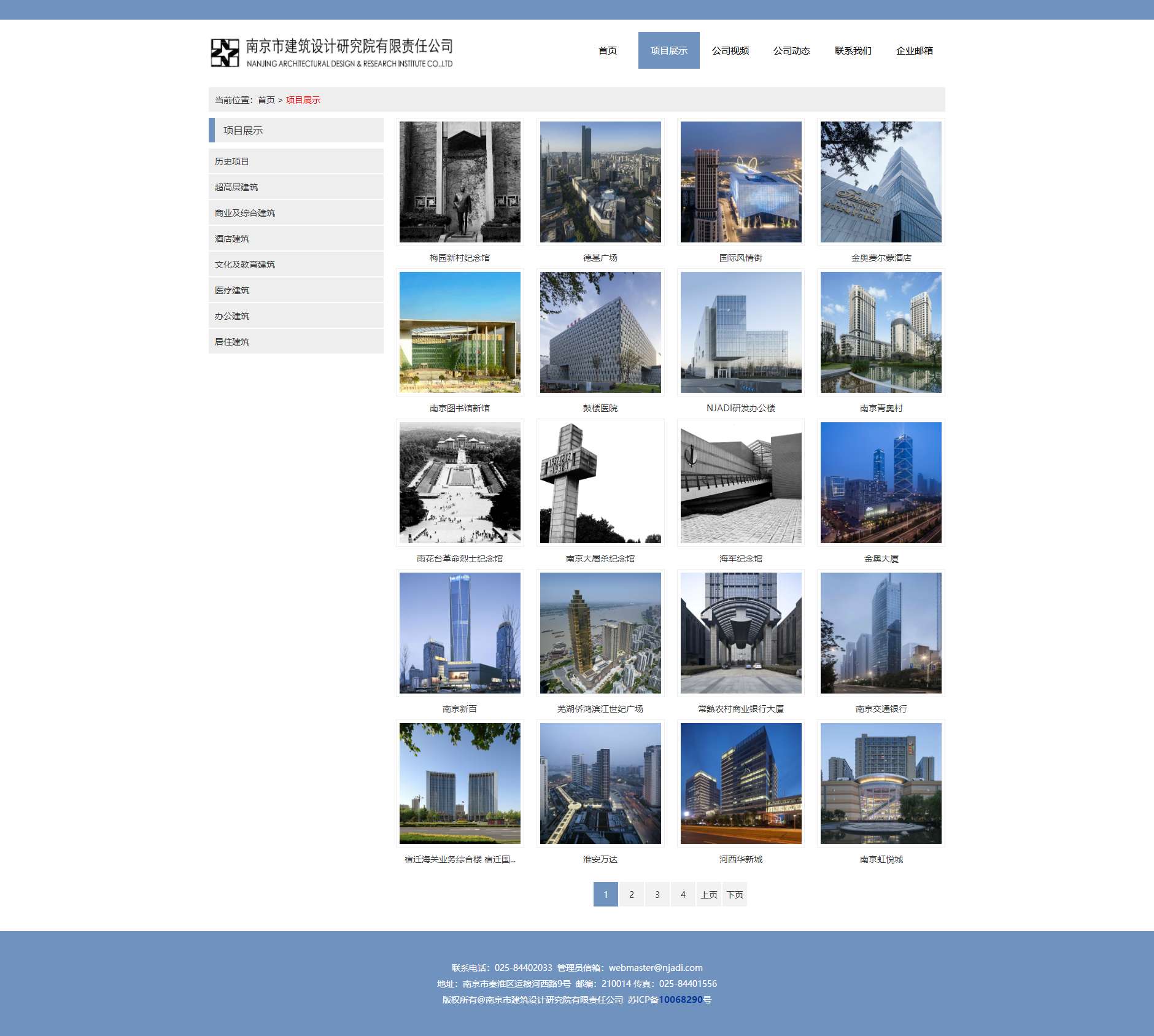The width and height of the screenshot is (1154, 1036).
Task: Choose the 办公建筑 sidebar category
Action: pos(296,315)
